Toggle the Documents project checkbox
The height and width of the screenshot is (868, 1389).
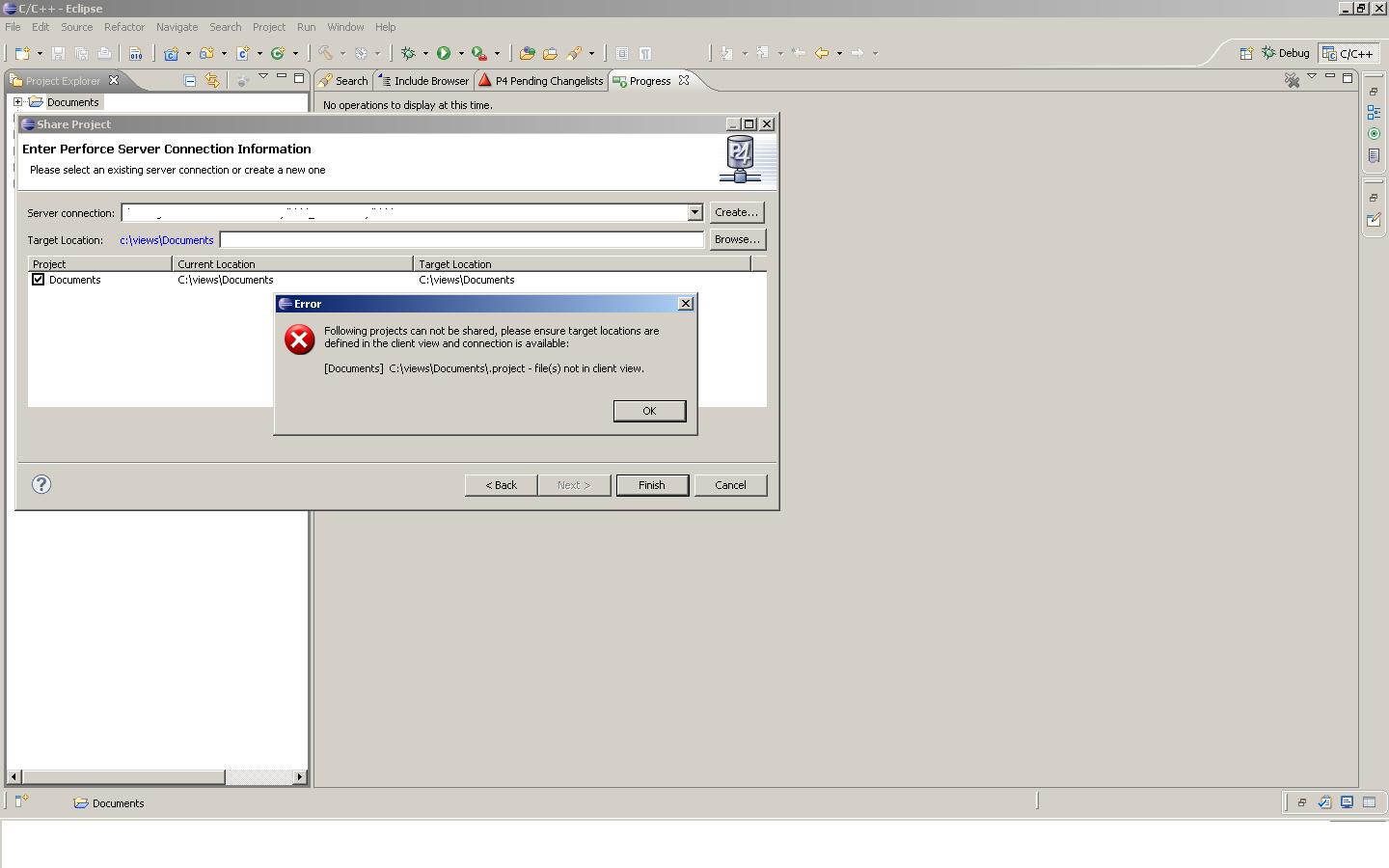tap(39, 280)
